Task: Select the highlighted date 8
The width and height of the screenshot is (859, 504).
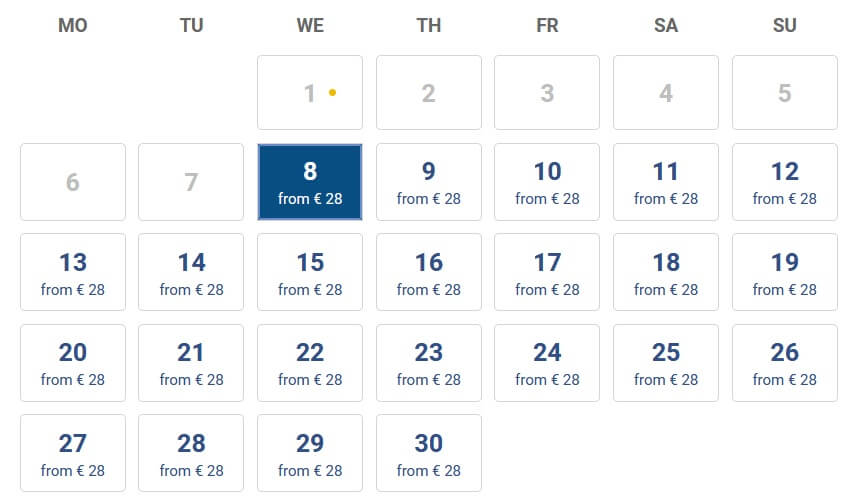Action: point(310,182)
